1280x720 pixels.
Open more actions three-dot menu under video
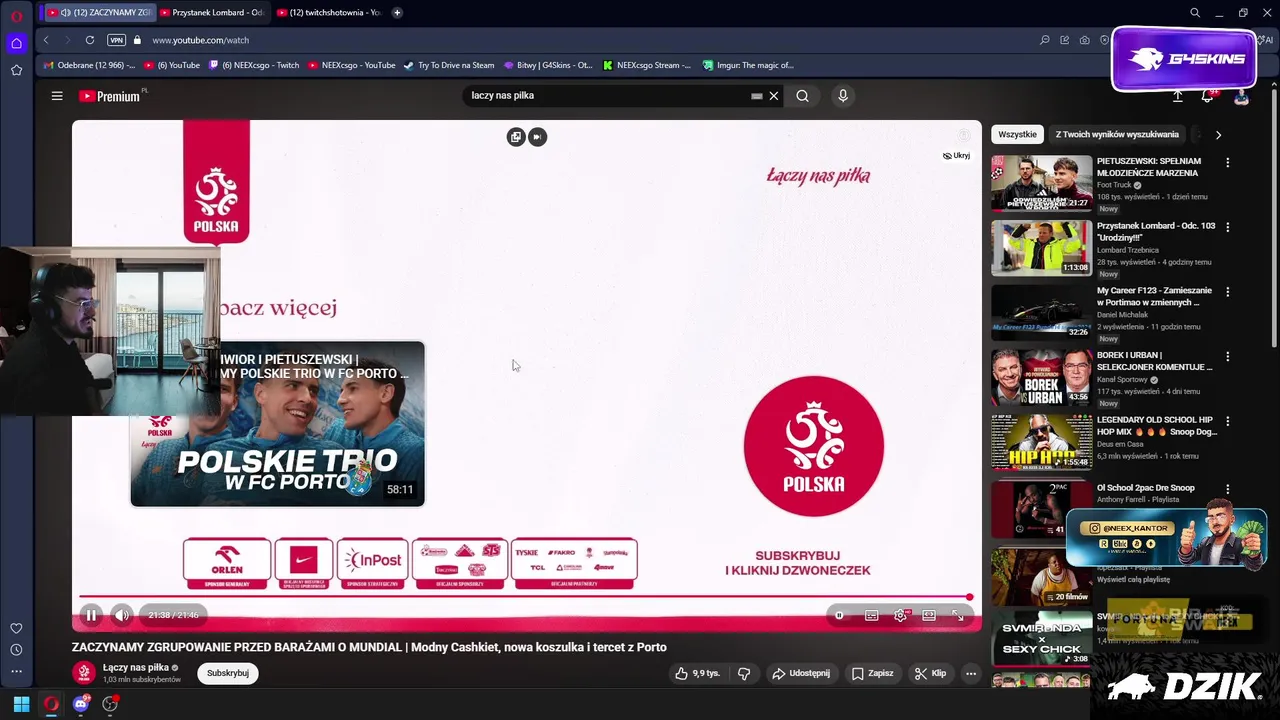(x=970, y=673)
